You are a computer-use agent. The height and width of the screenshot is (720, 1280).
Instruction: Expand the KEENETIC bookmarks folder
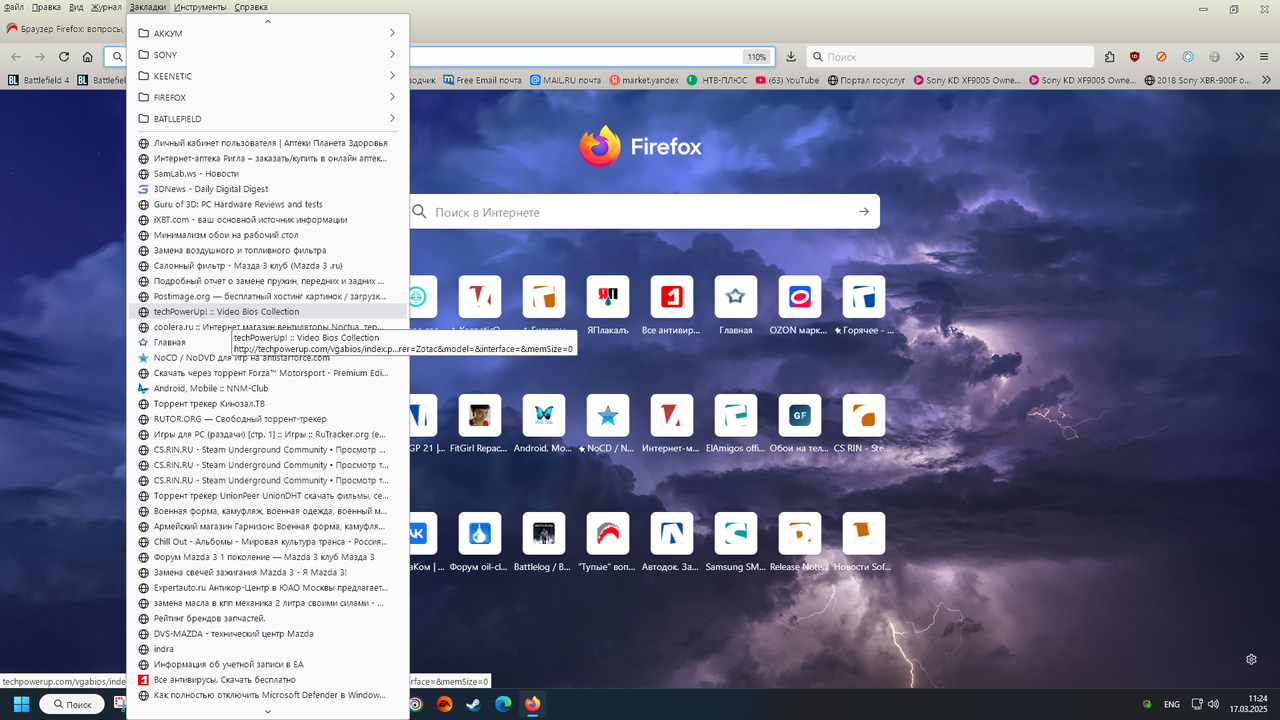[268, 76]
